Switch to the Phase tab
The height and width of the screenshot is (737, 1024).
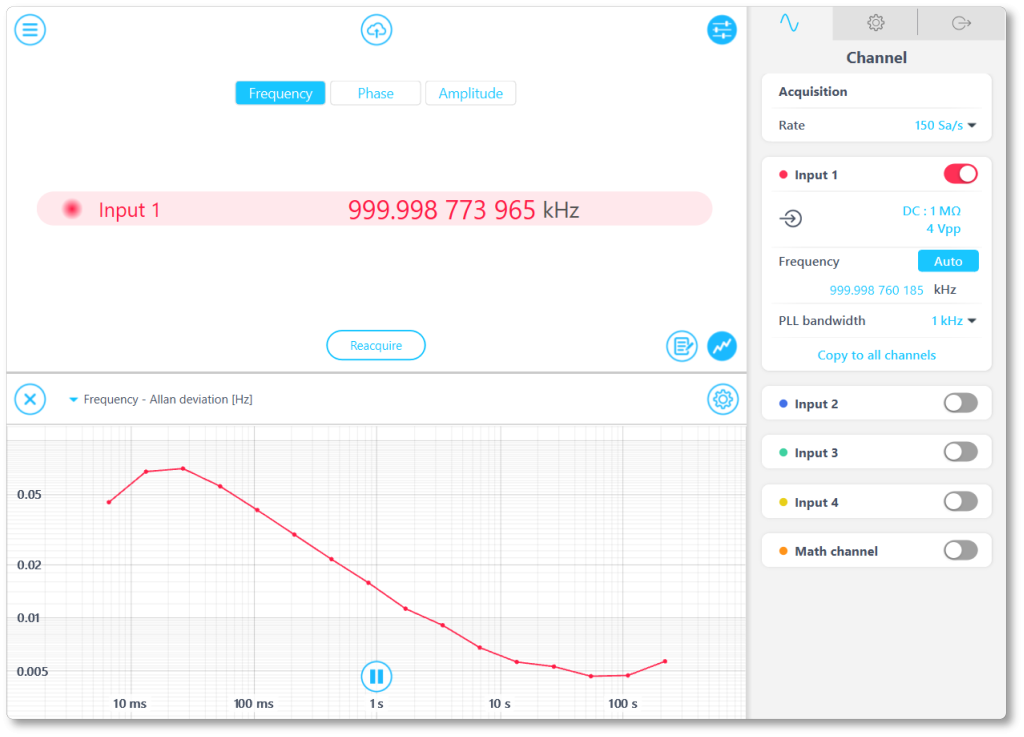[375, 93]
